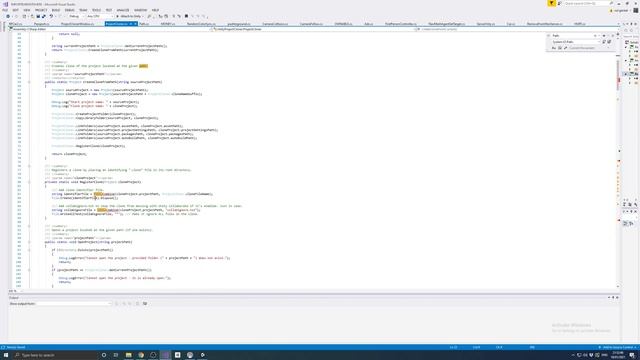Click the Windows taskbar search box
This screenshot has height=360, width=640.
55,355
